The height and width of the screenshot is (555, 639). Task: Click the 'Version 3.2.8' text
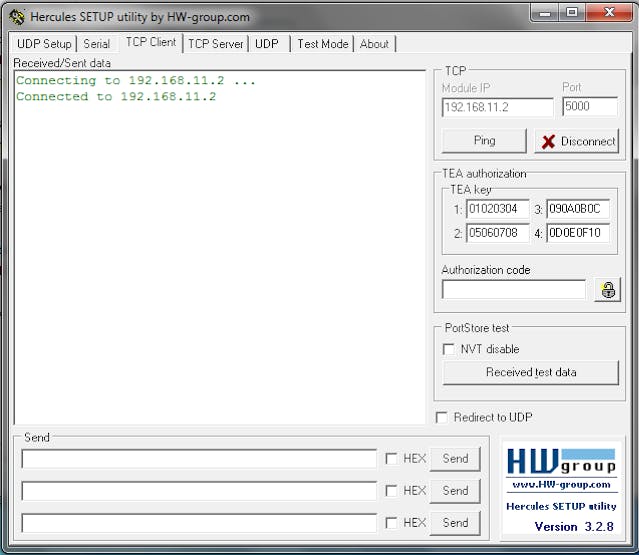(x=574, y=526)
